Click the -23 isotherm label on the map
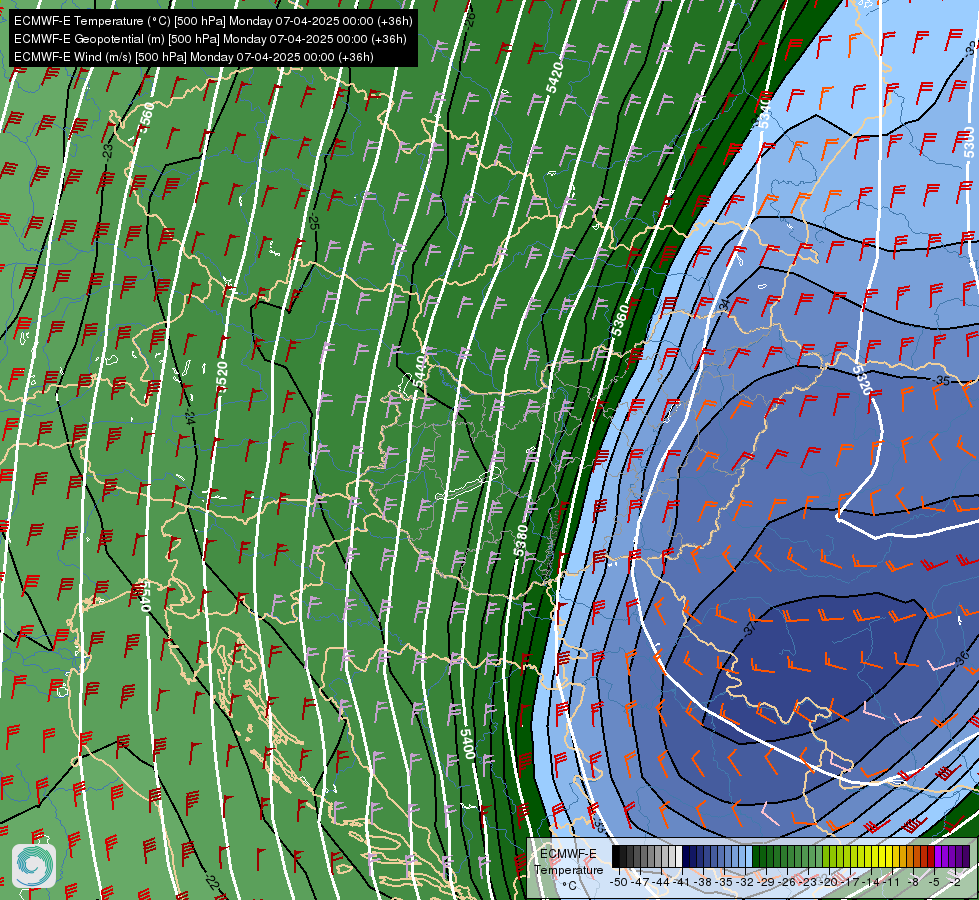 coord(107,151)
